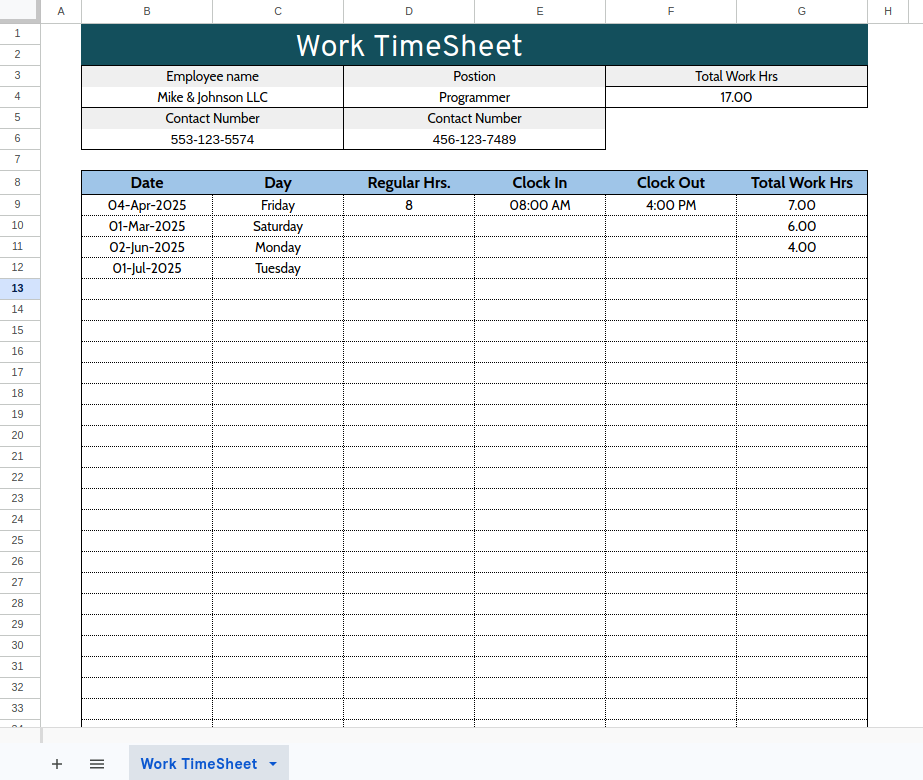Click the Friday cell
The height and width of the screenshot is (780, 923).
click(x=278, y=205)
